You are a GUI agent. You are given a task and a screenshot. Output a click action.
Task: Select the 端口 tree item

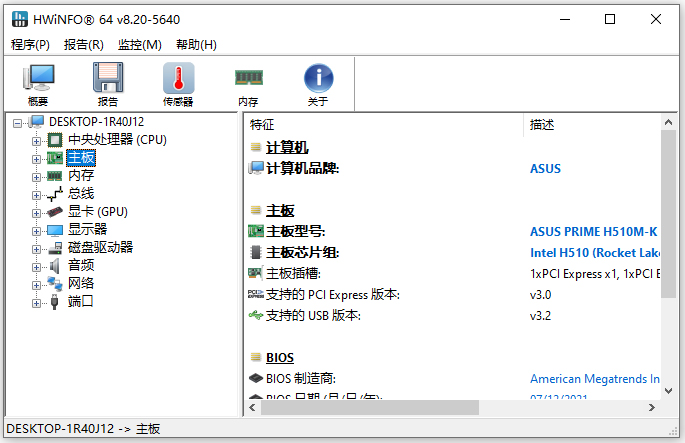point(80,301)
